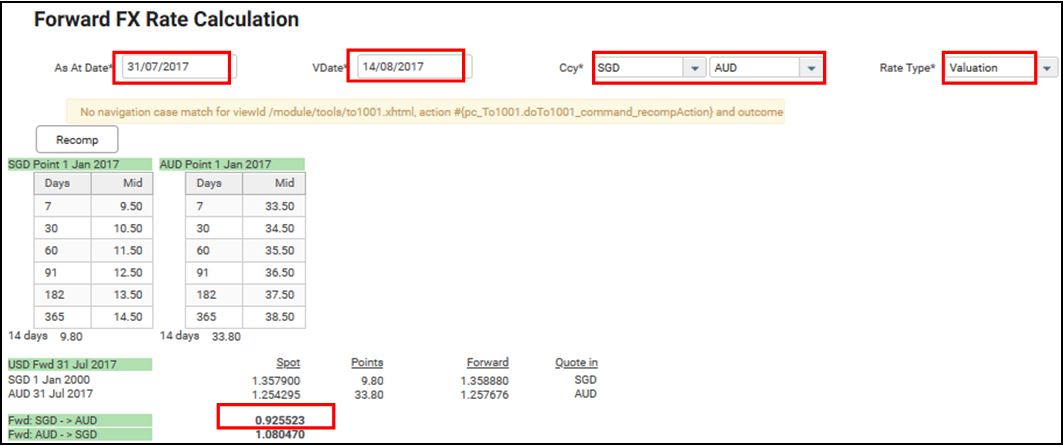The image size is (1063, 446).
Task: Open the Rate Type Valuation dropdown
Action: 1048,68
